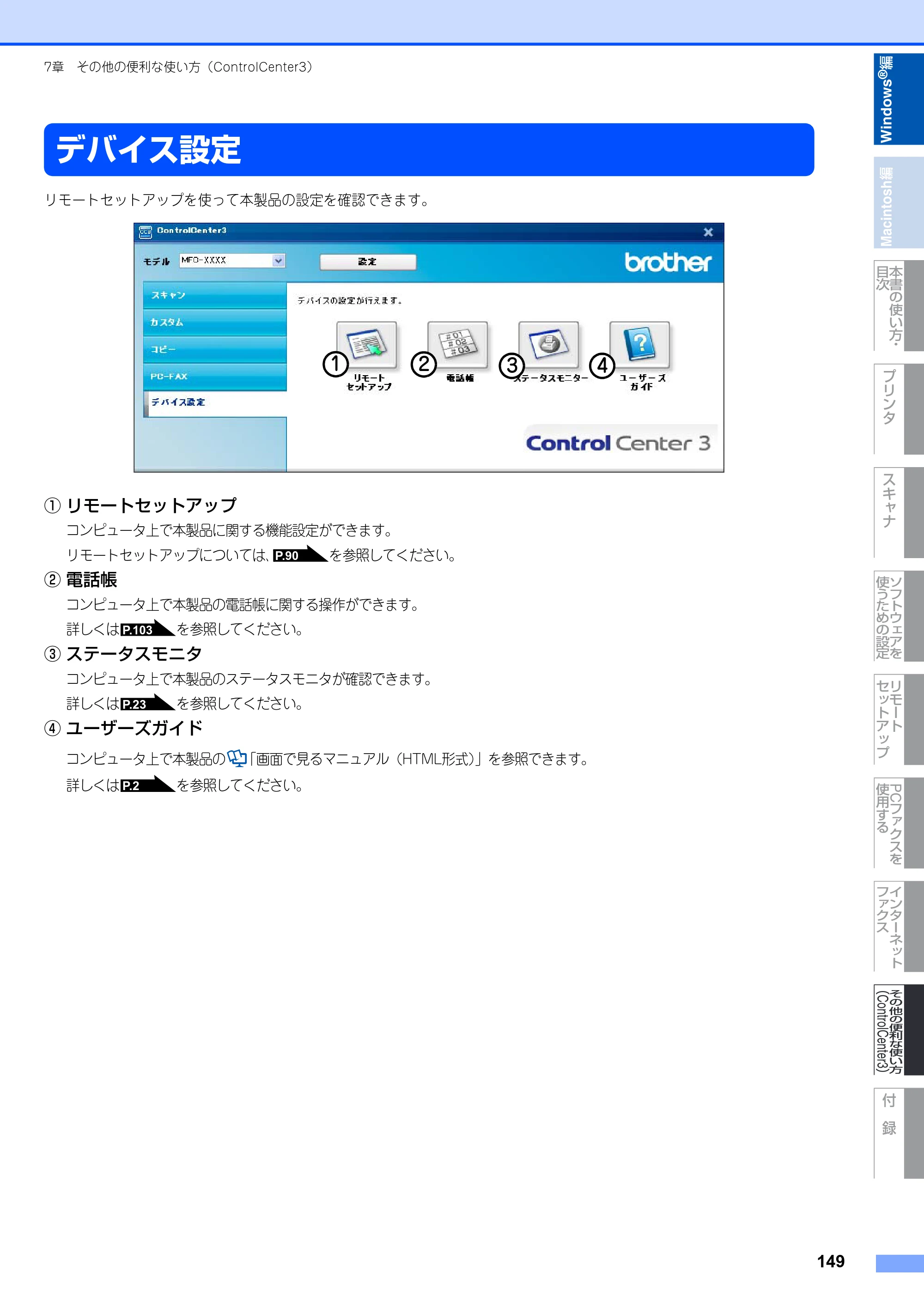Click the brother logo

click(668, 262)
